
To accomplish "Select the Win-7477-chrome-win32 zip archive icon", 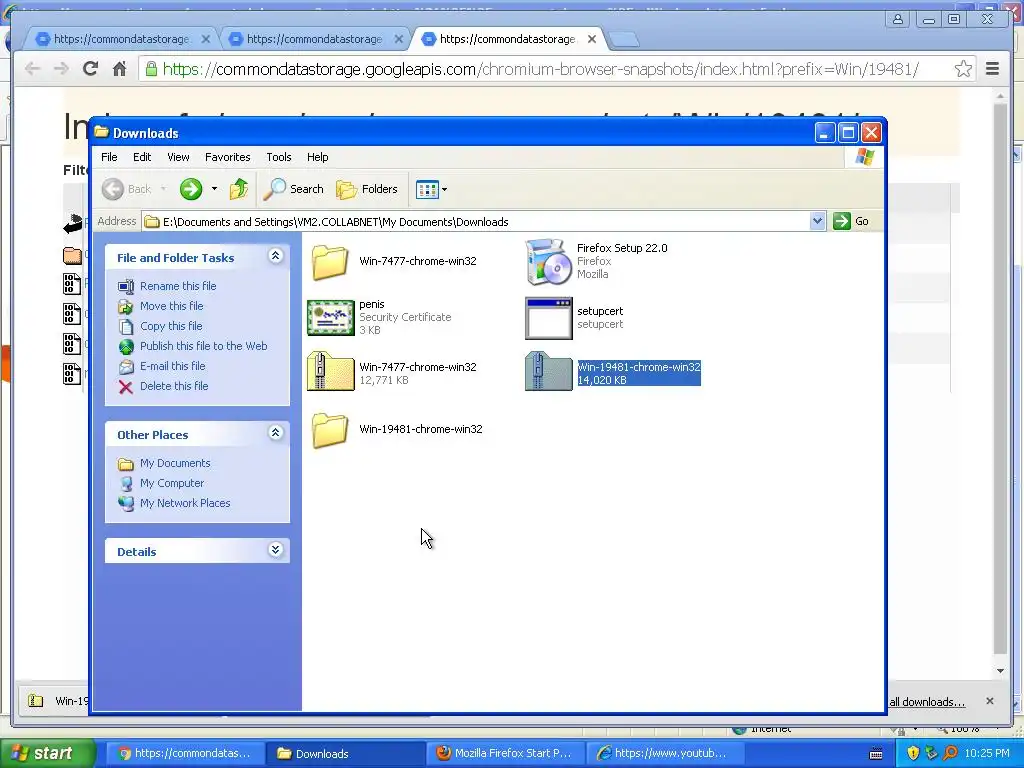I will pyautogui.click(x=330, y=372).
